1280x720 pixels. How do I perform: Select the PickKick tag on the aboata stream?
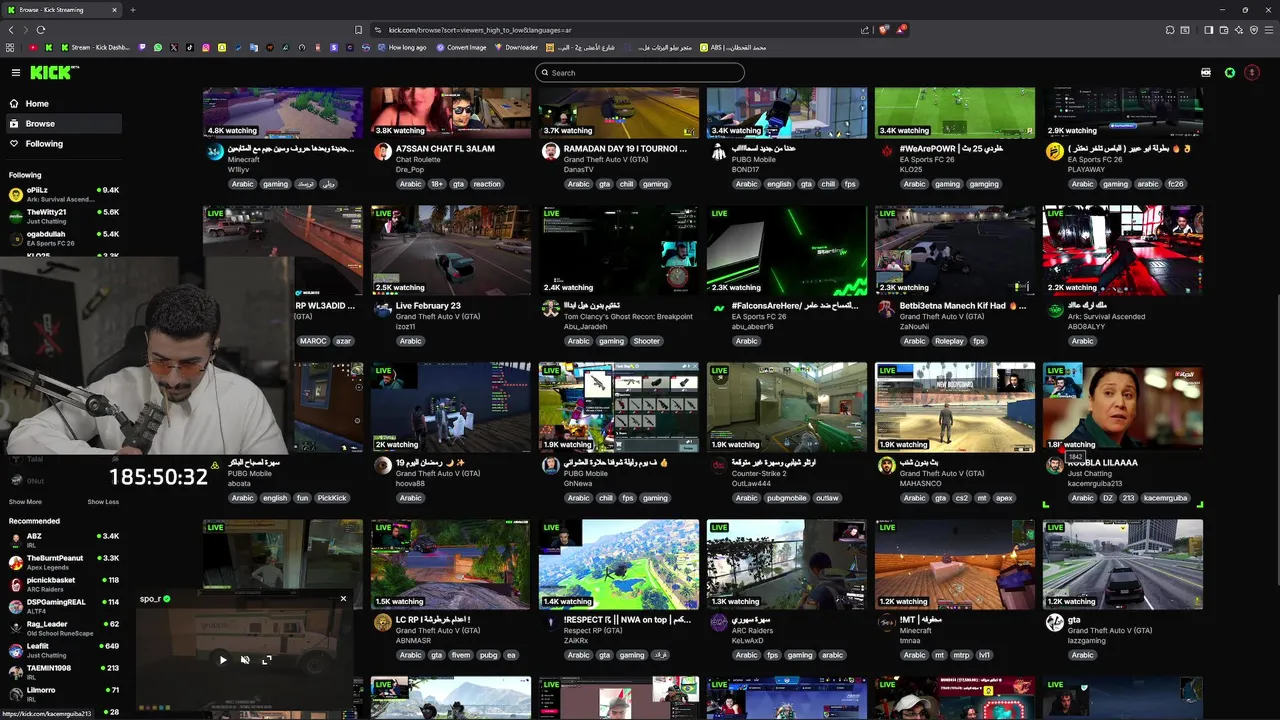331,498
